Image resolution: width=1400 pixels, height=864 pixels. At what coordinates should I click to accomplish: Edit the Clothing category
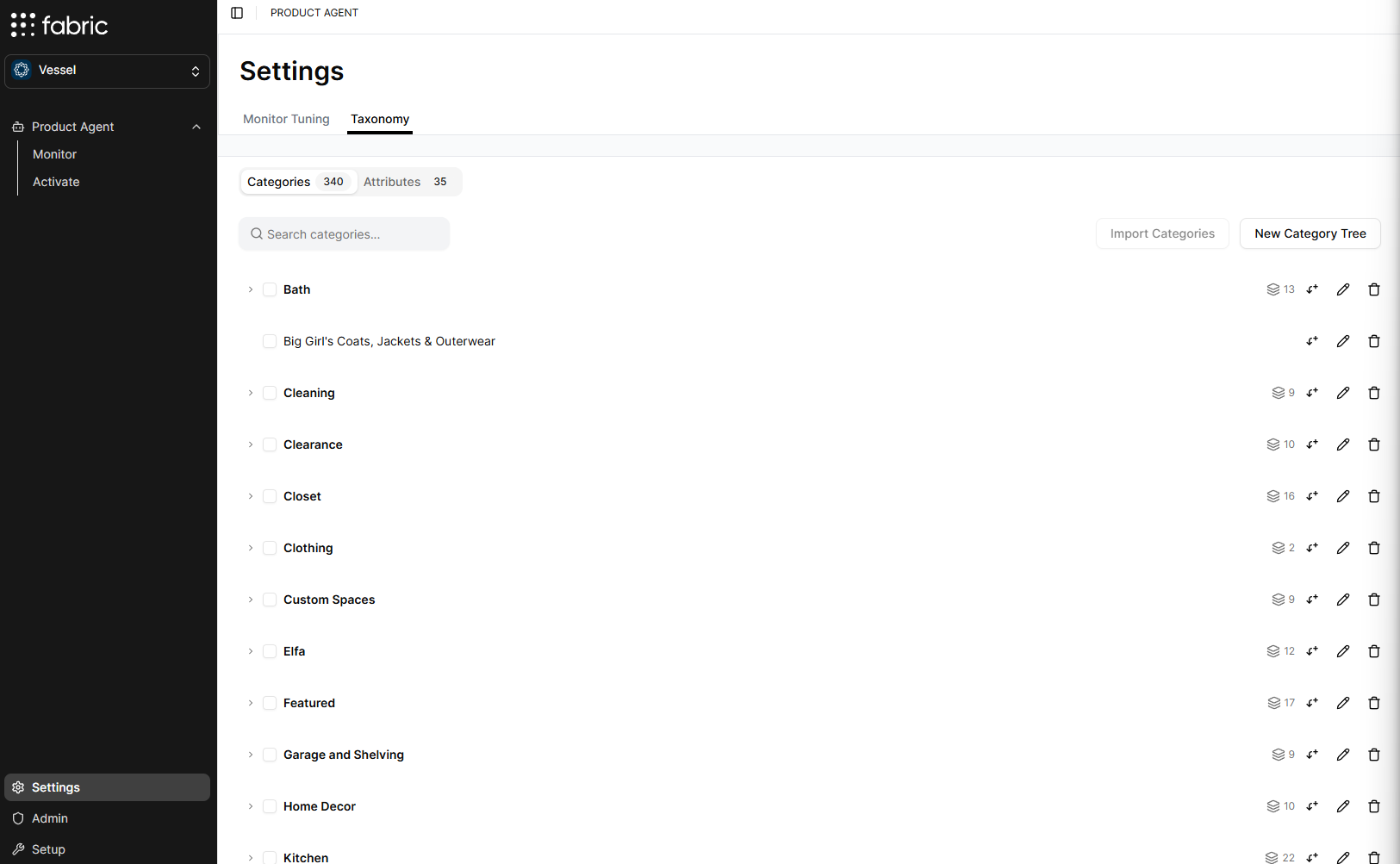point(1343,548)
